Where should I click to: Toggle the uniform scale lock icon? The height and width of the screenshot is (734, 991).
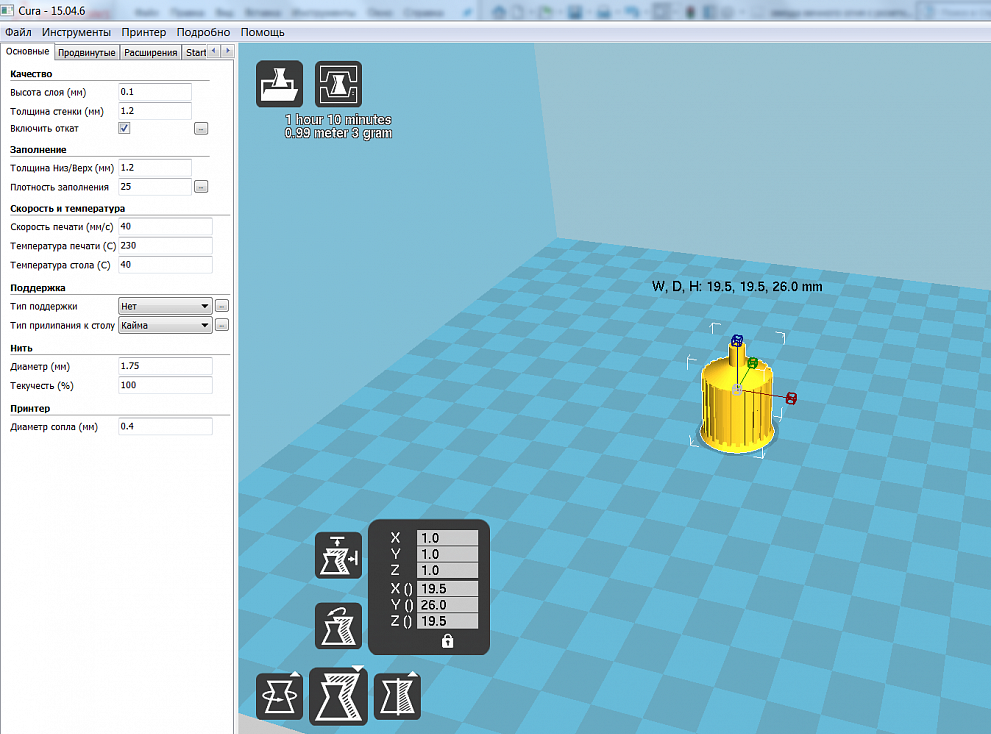[x=447, y=641]
